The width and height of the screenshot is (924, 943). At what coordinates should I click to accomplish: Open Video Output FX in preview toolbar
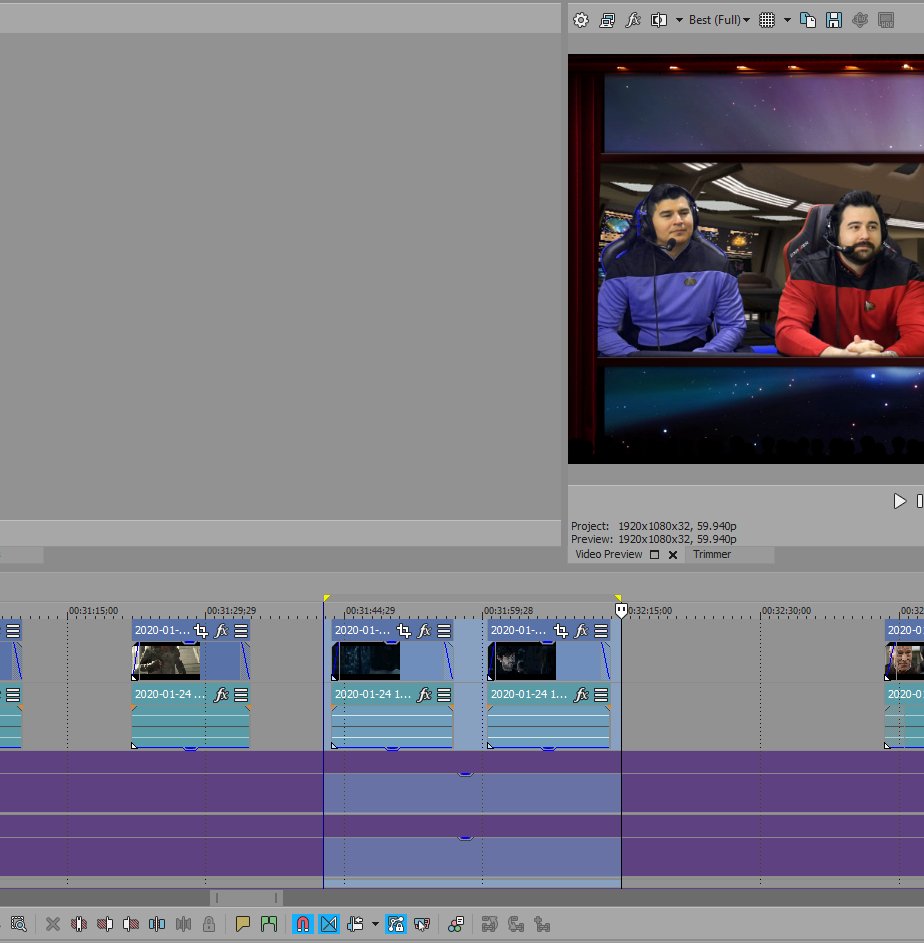pos(633,20)
